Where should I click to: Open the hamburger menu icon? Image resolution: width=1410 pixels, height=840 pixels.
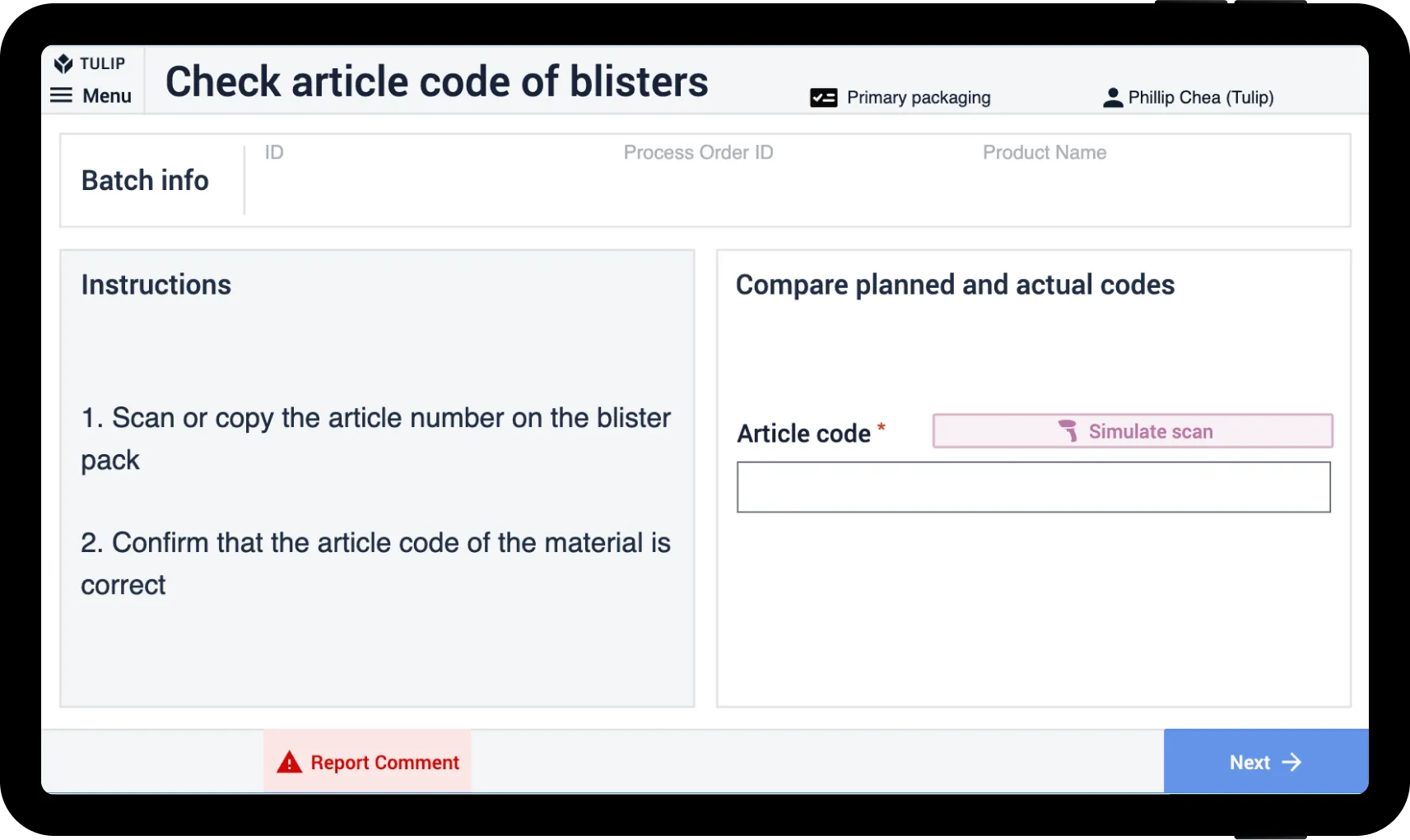pos(62,95)
